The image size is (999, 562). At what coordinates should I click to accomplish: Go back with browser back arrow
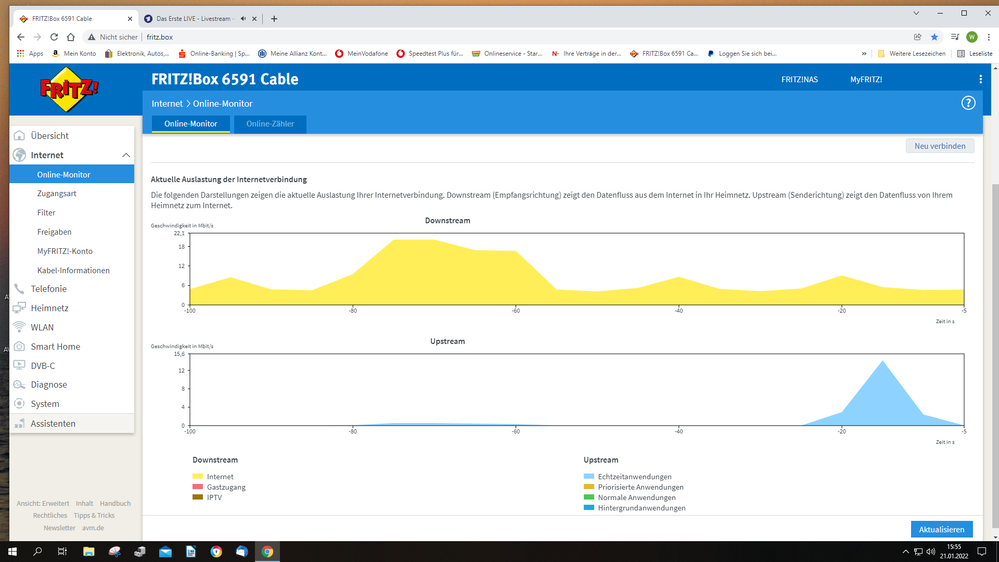(x=21, y=37)
